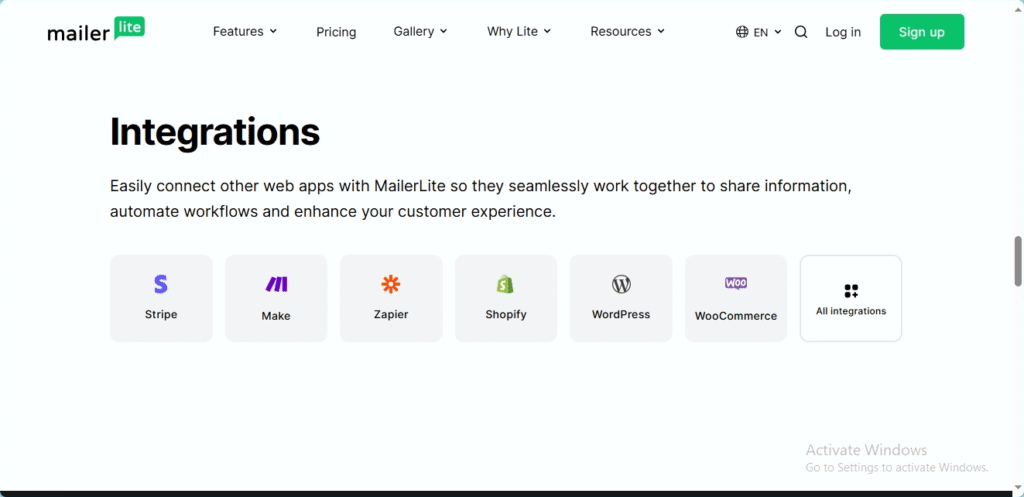Viewport: 1024px width, 497px height.
Task: Select the Make integration logo
Action: [x=276, y=284]
